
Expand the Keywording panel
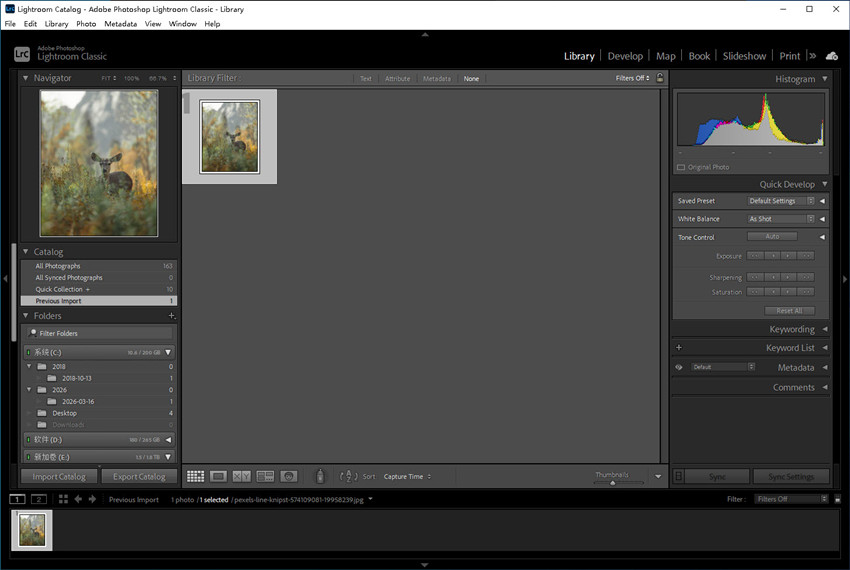point(825,329)
